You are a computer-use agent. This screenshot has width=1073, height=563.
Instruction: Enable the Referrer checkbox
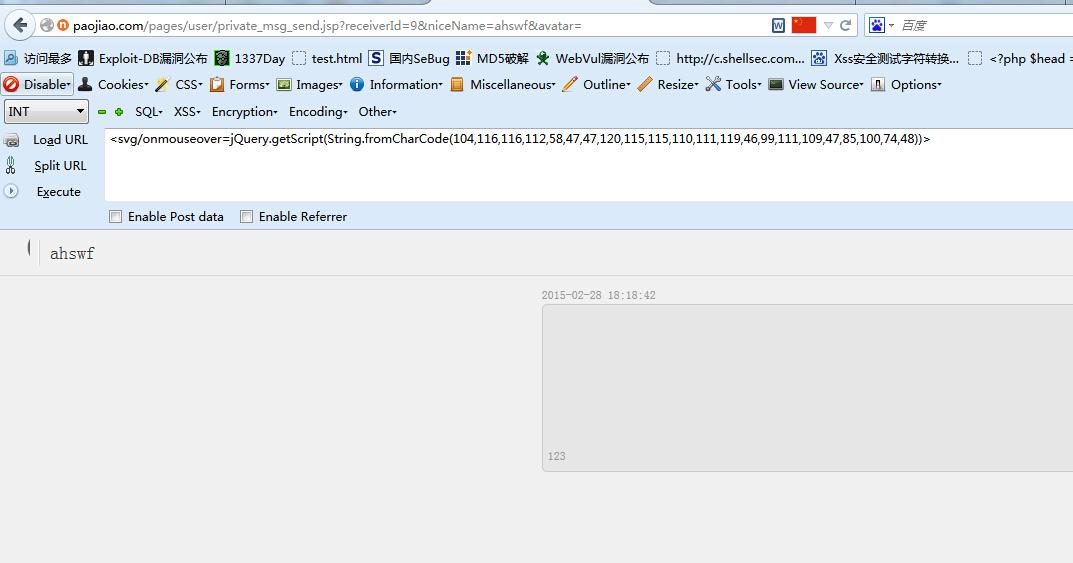click(x=246, y=216)
